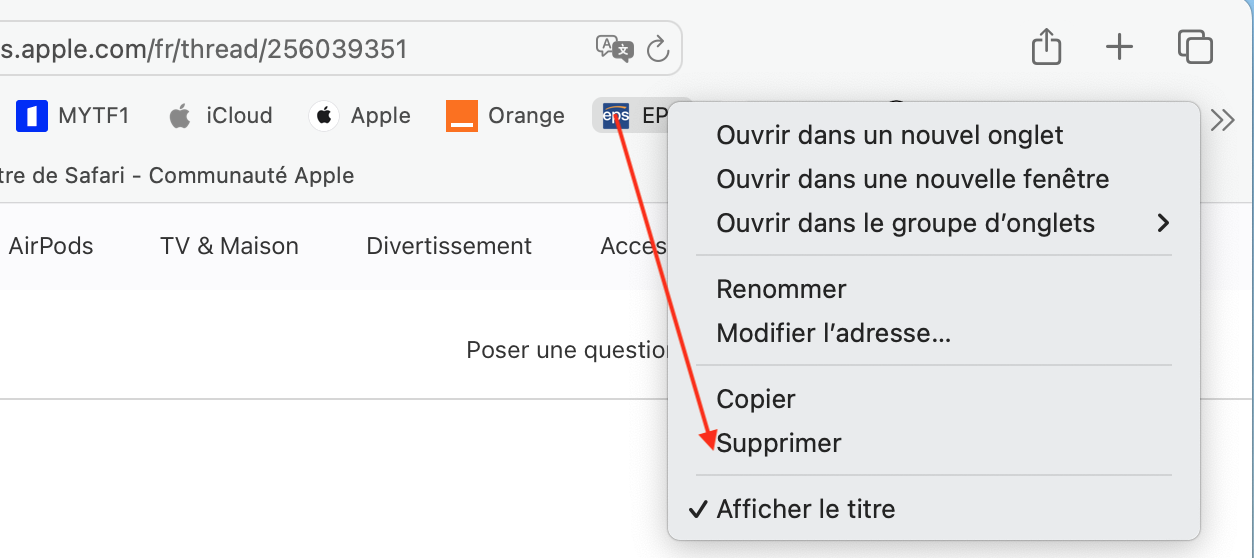This screenshot has width=1254, height=558.
Task: Select Renommer in the context menu
Action: [x=781, y=289]
